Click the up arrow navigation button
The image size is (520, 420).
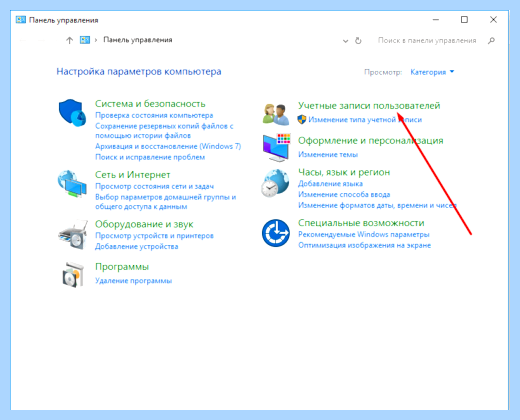tap(69, 40)
